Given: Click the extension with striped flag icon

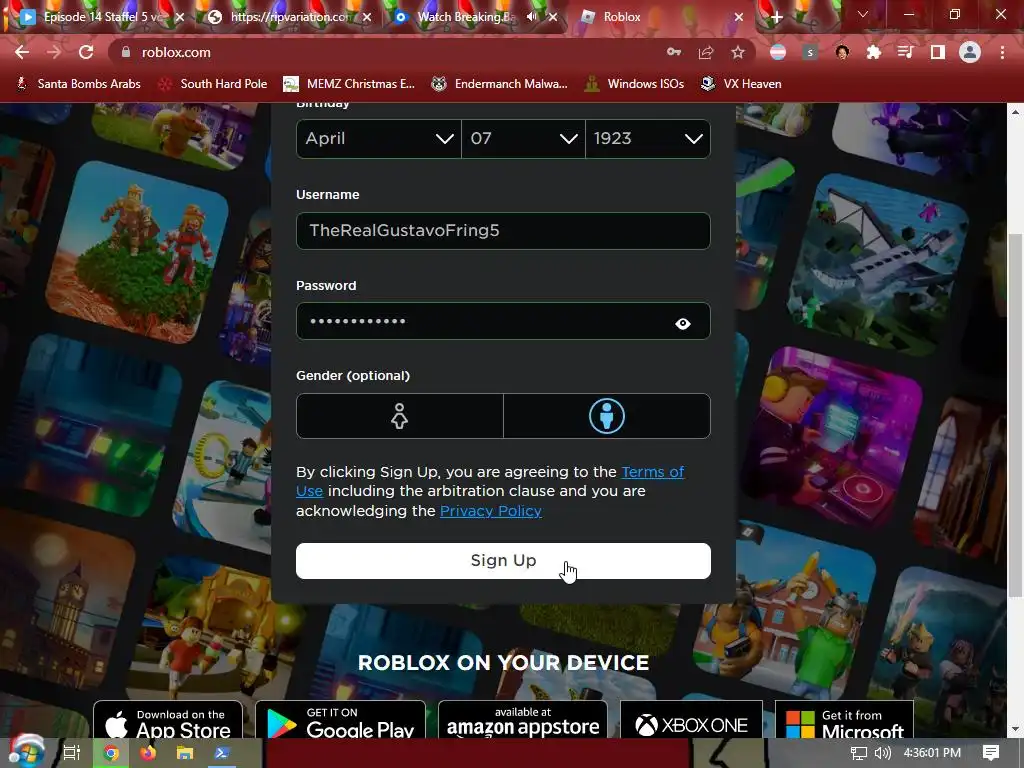Looking at the screenshot, I should tap(778, 52).
